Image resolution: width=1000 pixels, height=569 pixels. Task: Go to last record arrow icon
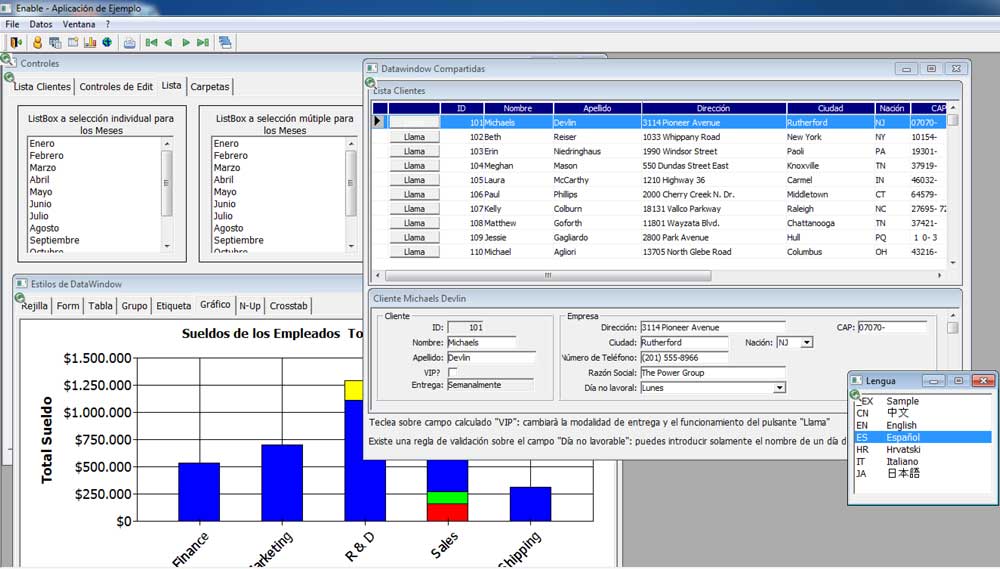pos(203,42)
